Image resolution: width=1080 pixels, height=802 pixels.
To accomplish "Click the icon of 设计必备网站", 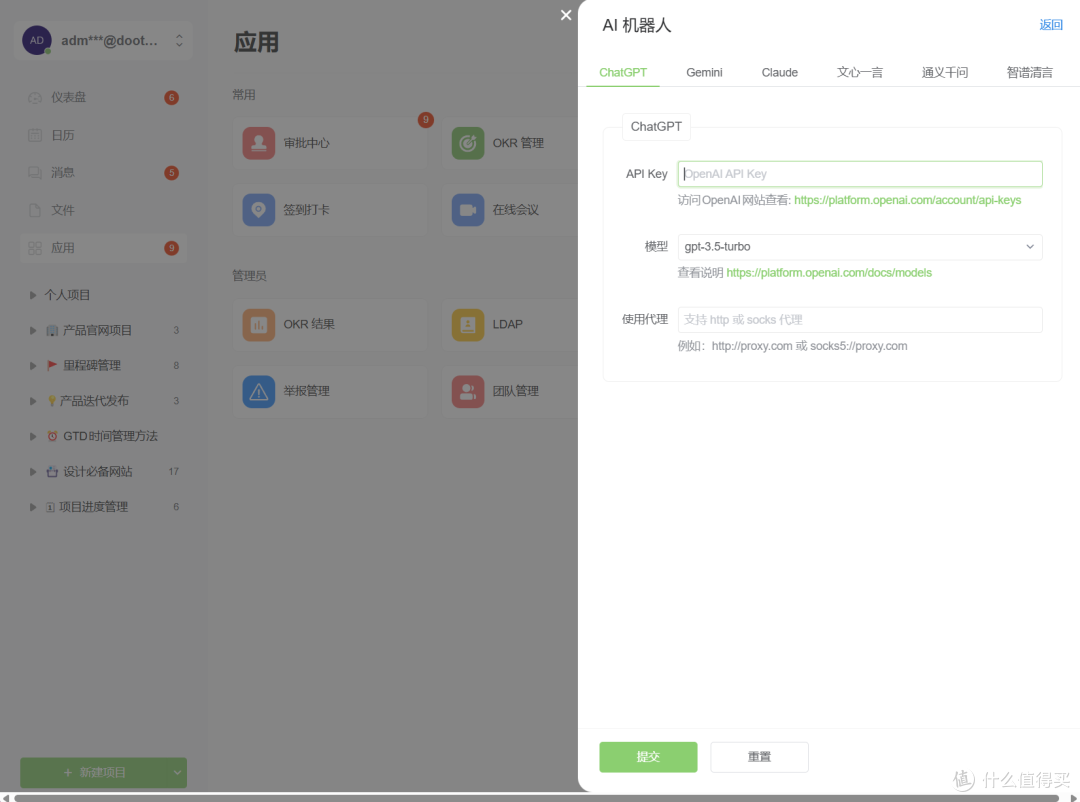I will (x=52, y=471).
